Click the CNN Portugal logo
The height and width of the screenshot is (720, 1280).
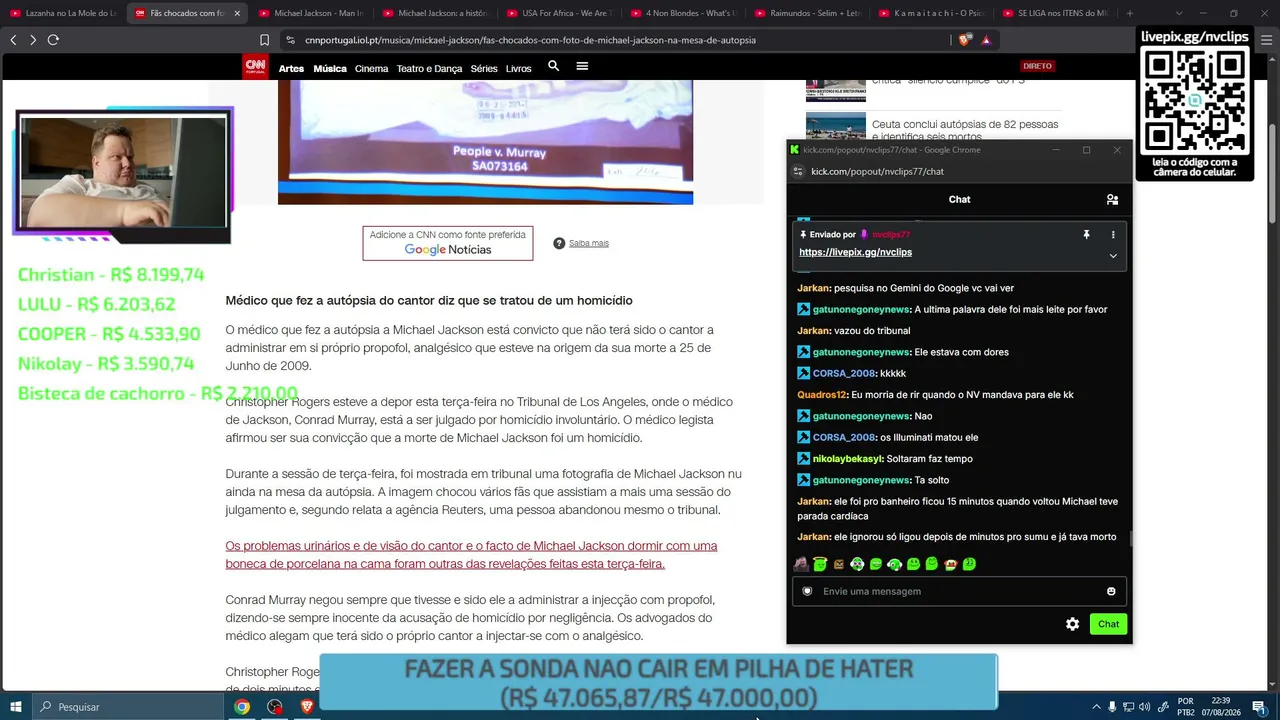[256, 67]
